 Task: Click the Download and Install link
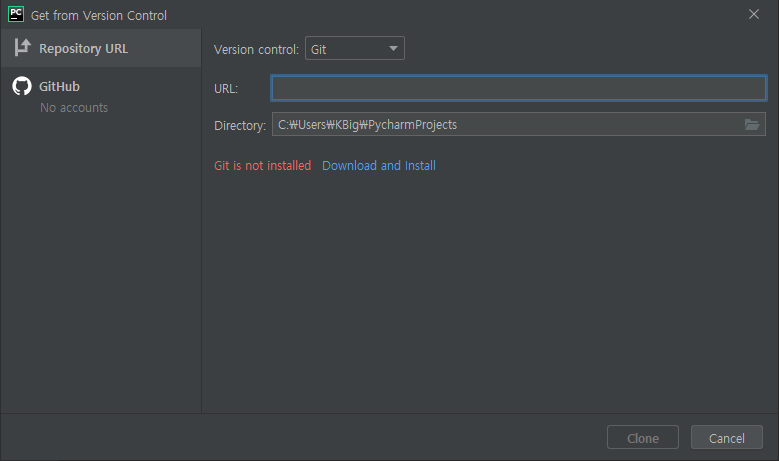379,165
